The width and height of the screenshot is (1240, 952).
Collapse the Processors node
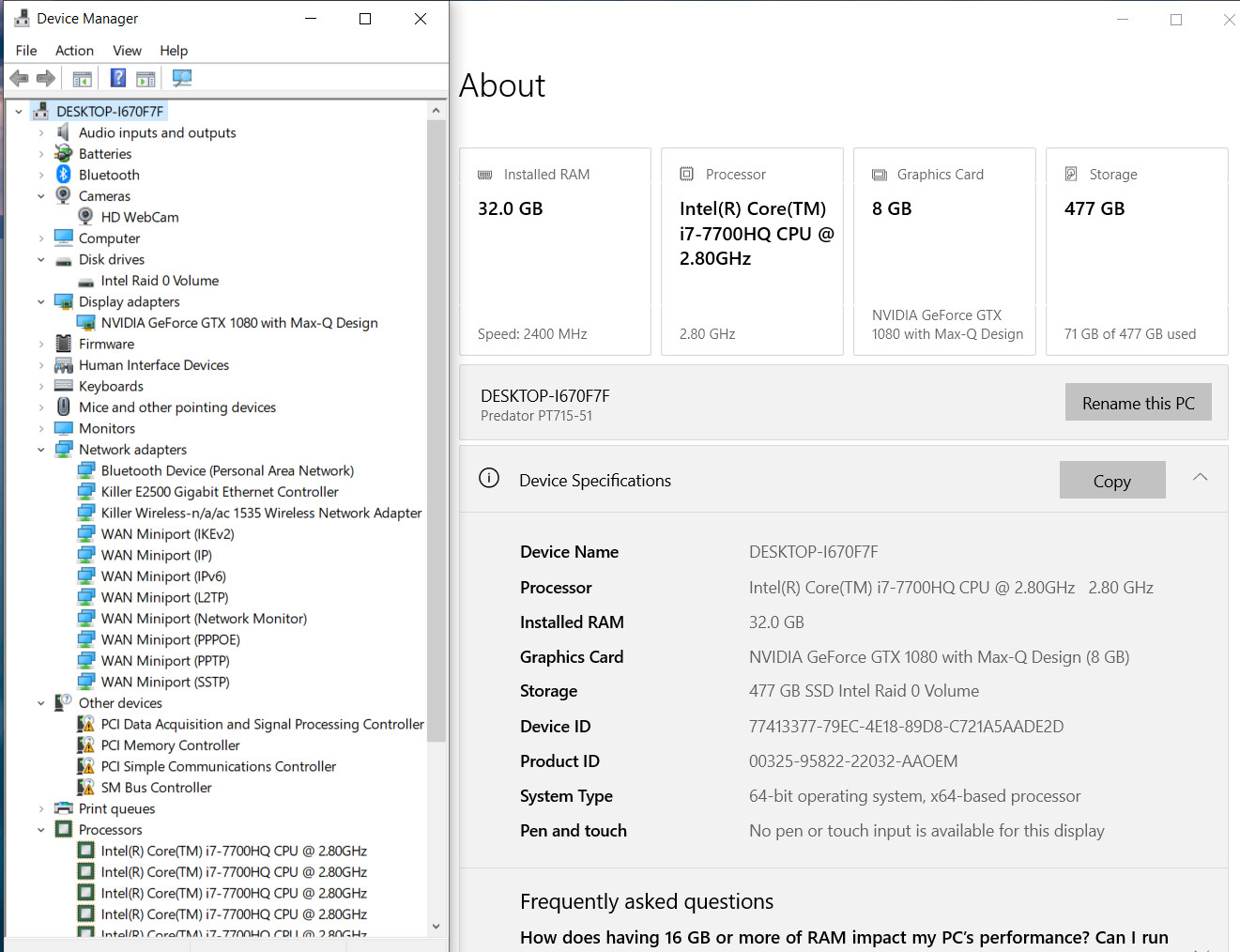click(40, 830)
